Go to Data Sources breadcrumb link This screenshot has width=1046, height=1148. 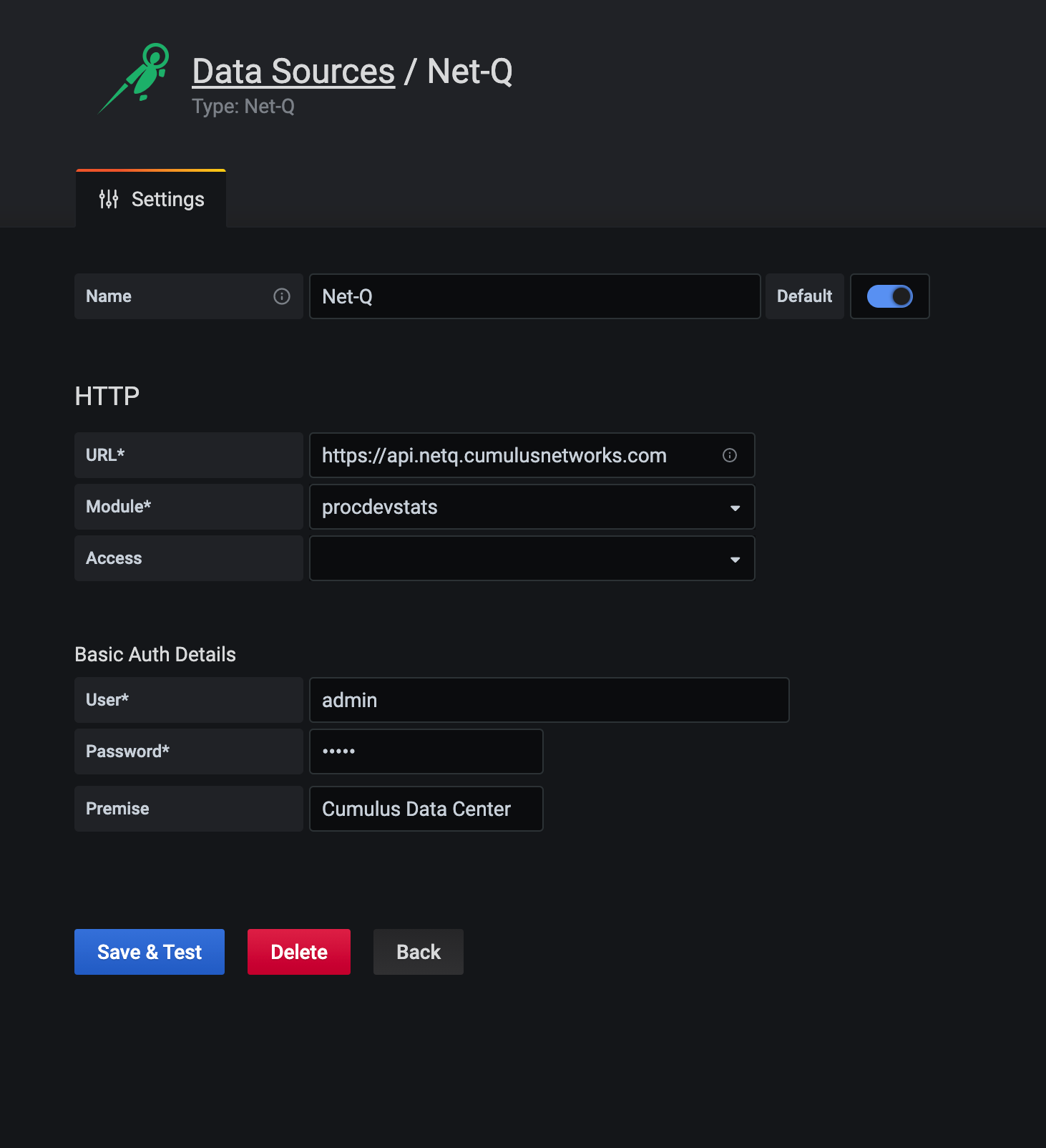pyautogui.click(x=293, y=72)
